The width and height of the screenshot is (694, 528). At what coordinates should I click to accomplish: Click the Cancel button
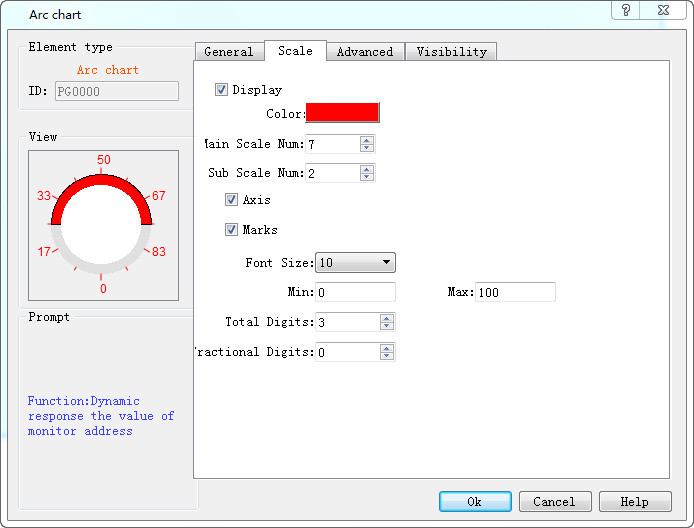click(x=555, y=501)
